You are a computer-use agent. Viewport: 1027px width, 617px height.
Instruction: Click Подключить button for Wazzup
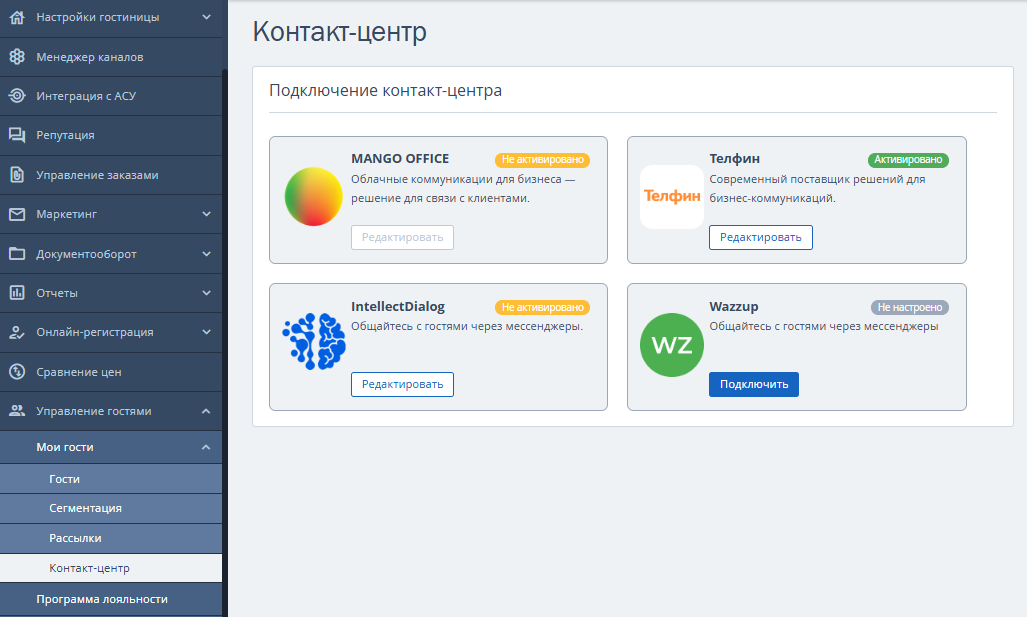click(754, 384)
